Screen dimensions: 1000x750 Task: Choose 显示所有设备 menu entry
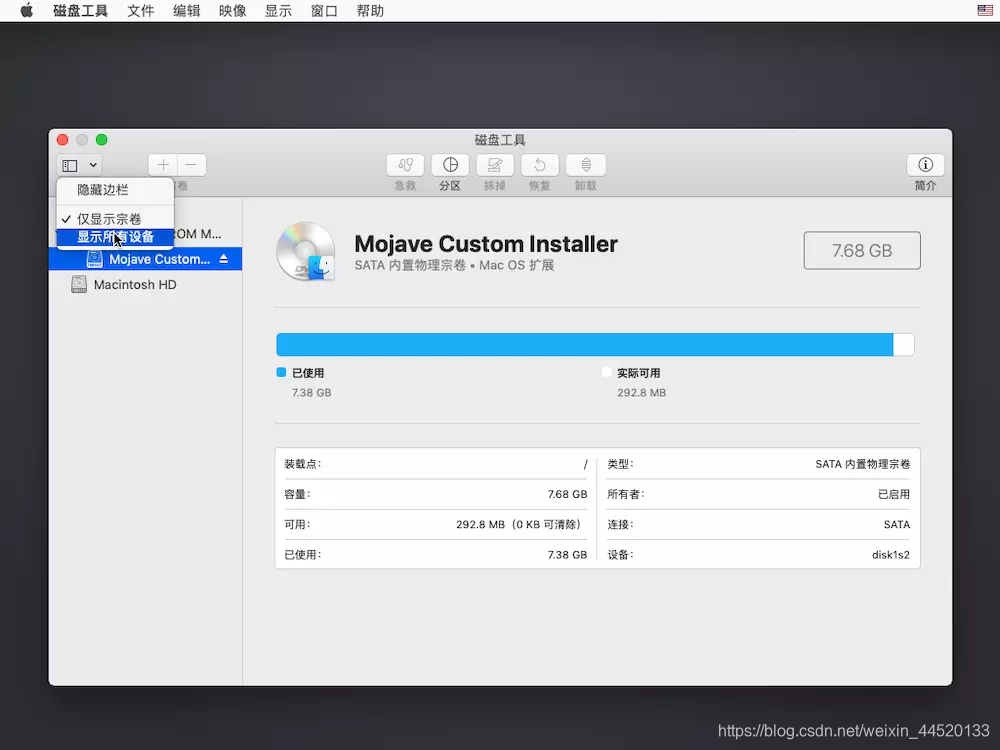(x=115, y=237)
